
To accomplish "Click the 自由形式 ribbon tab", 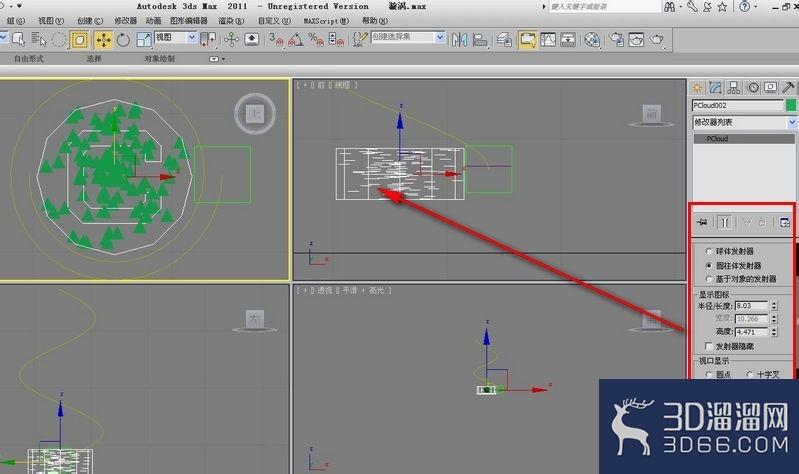I will pos(29,59).
